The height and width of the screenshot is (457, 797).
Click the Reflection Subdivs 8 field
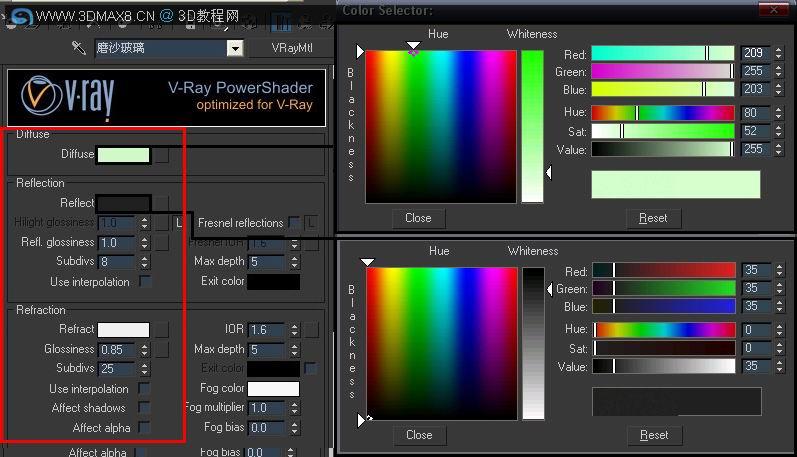pos(117,262)
